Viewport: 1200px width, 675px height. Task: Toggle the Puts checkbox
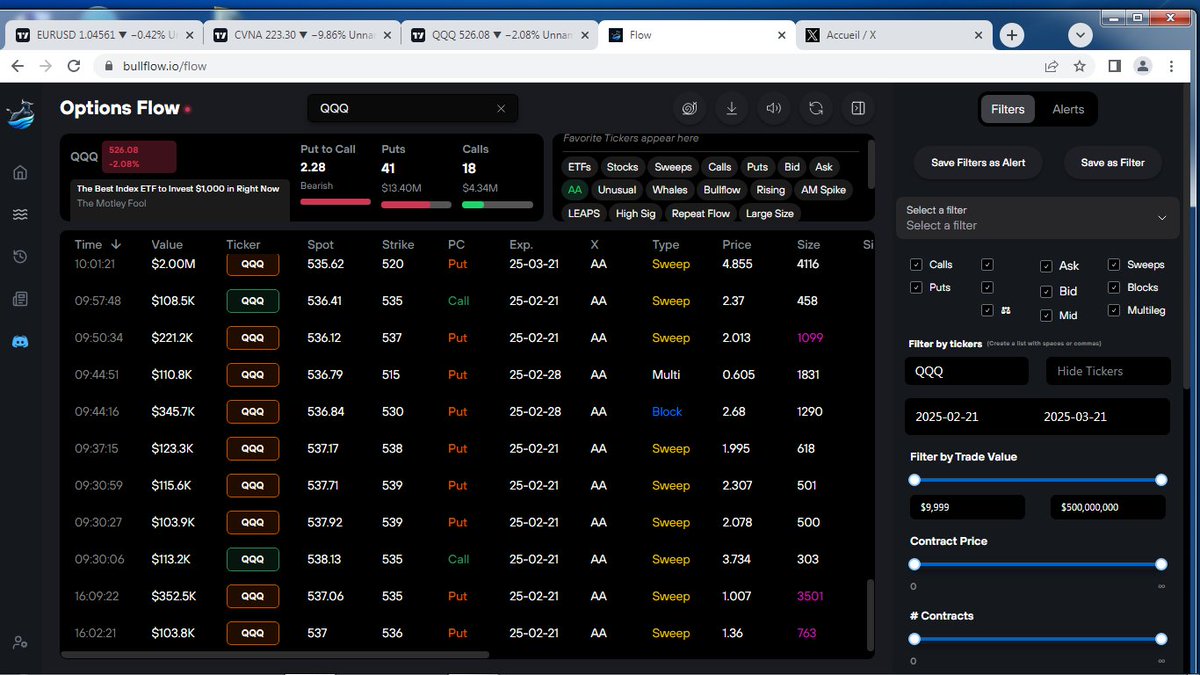(916, 287)
